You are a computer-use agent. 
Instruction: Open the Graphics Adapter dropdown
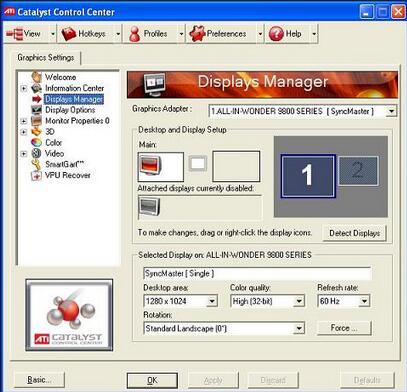391,111
